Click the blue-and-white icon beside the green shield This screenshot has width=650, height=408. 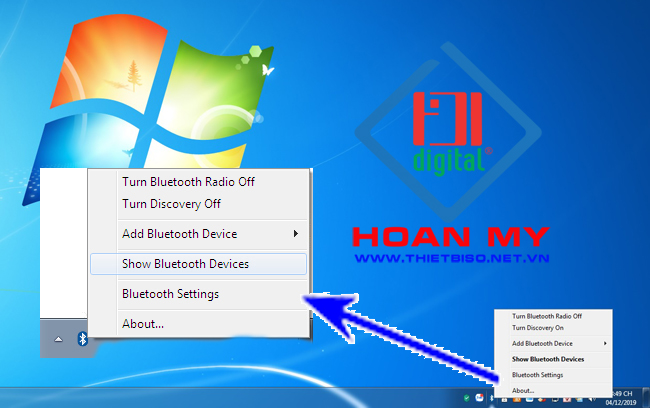coord(480,398)
